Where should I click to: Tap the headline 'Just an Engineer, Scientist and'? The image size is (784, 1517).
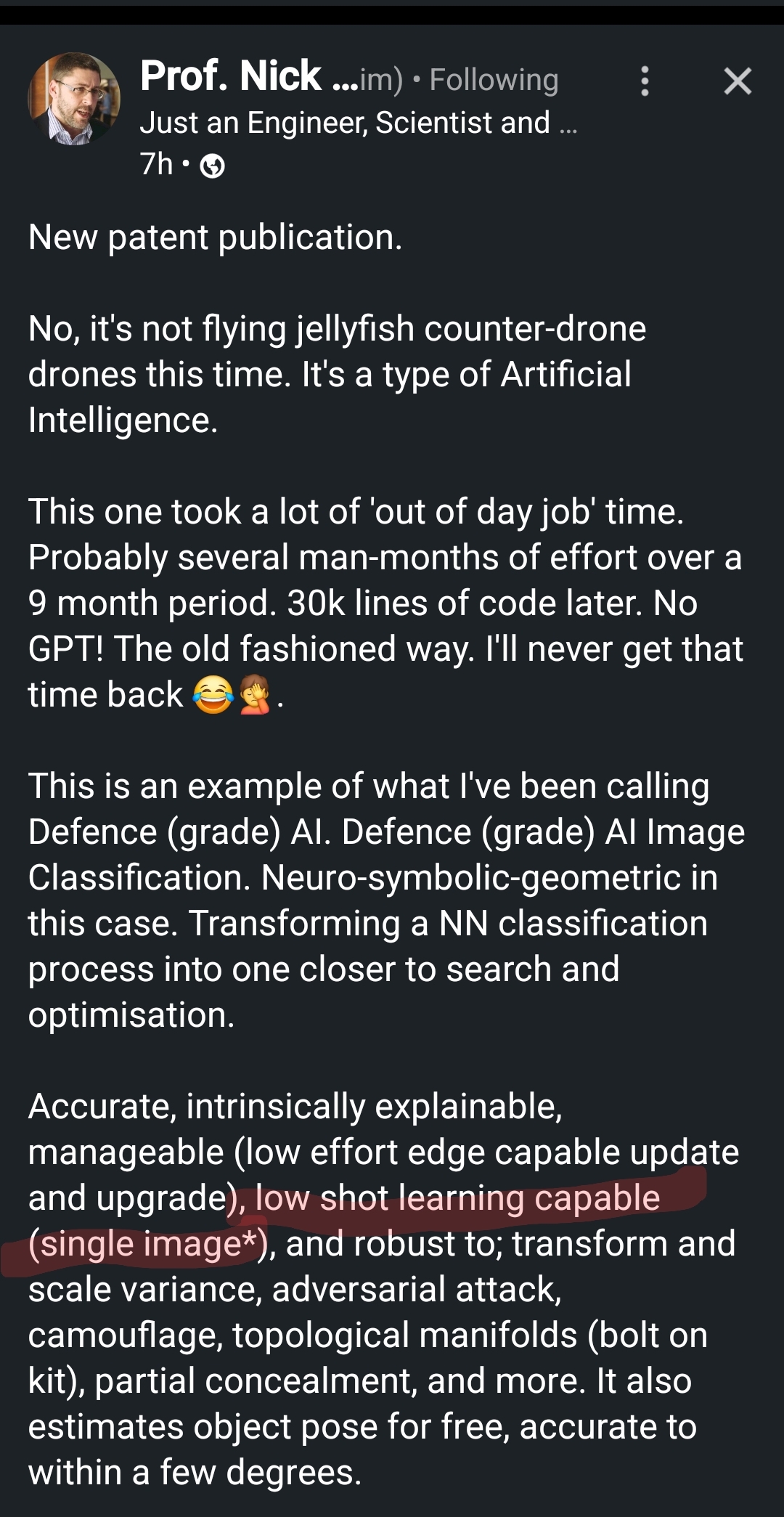345,123
